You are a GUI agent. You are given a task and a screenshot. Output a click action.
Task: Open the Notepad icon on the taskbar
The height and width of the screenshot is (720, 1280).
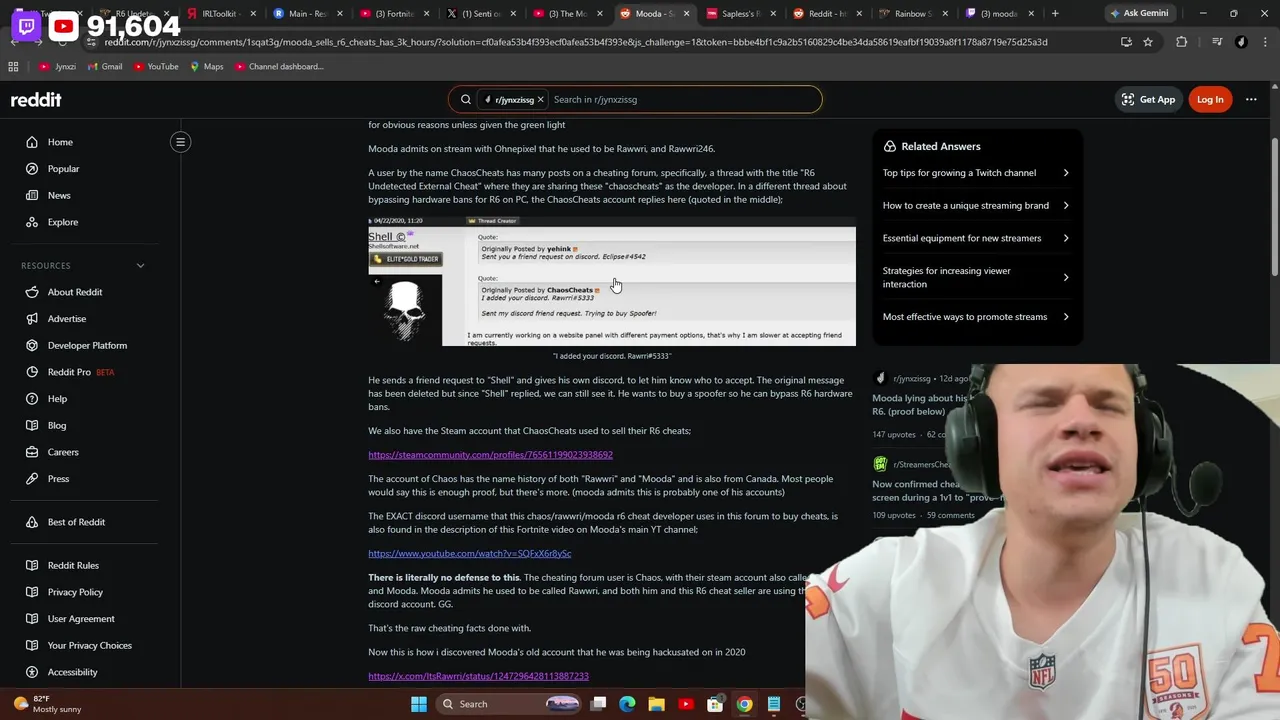[x=774, y=704]
